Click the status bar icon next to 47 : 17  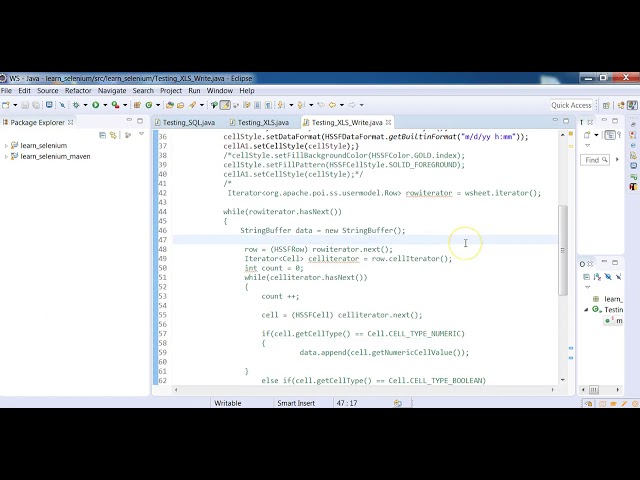pos(398,403)
